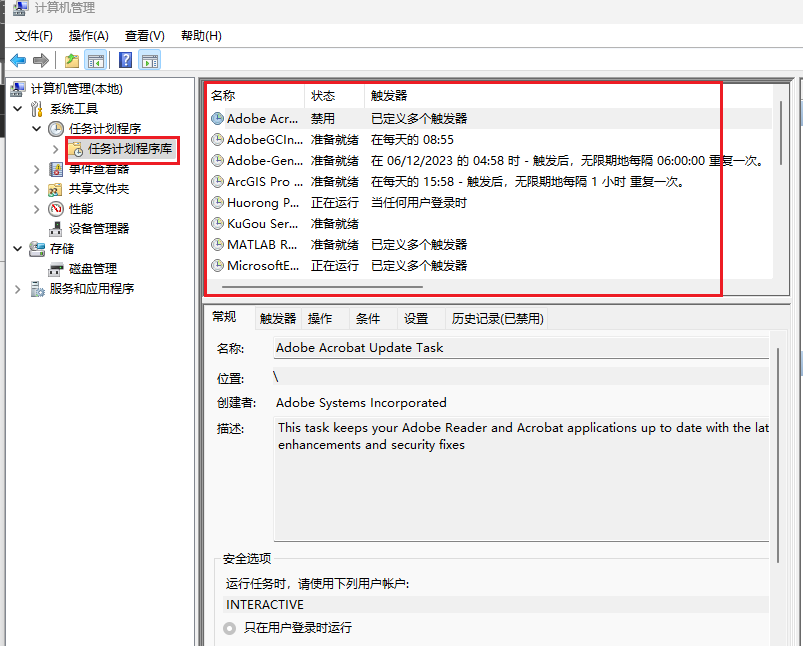
Task: Expand the 服务和应用程序 node
Action: click(18, 289)
